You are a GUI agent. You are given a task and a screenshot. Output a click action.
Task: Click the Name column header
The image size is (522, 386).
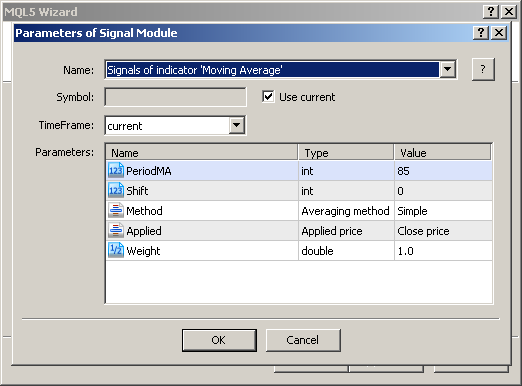(x=202, y=153)
